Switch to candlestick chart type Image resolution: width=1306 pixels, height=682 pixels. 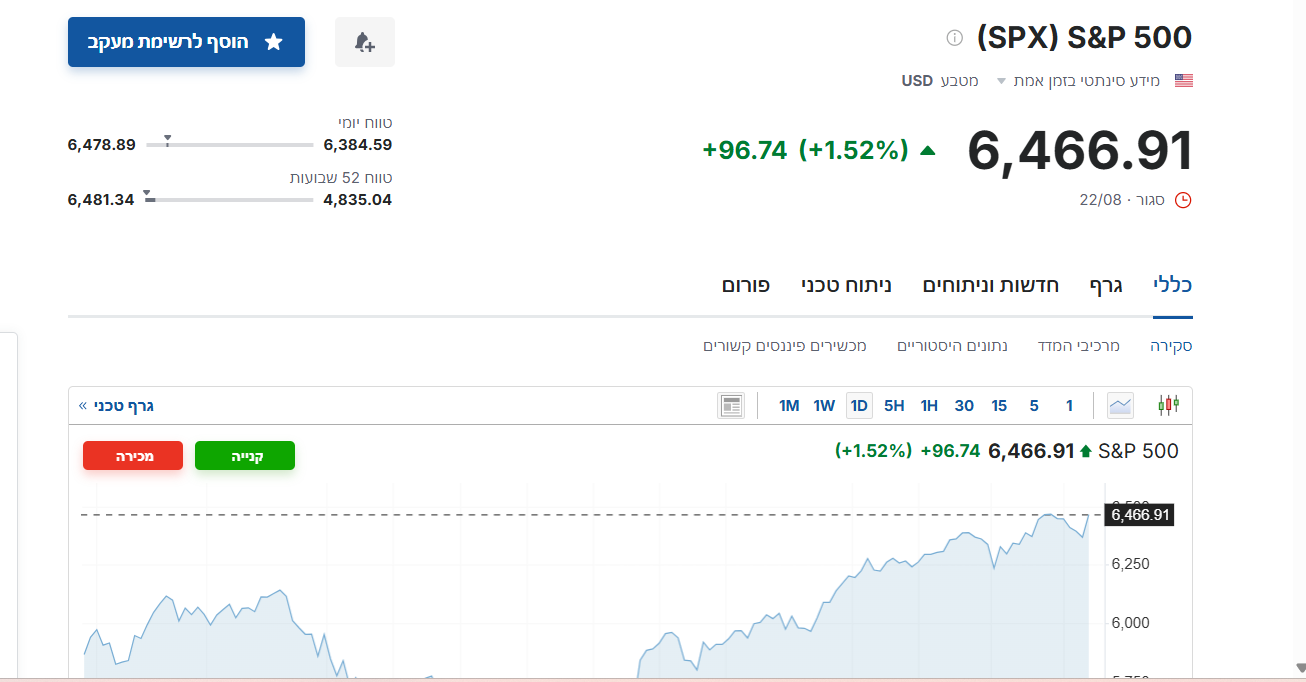point(1168,405)
